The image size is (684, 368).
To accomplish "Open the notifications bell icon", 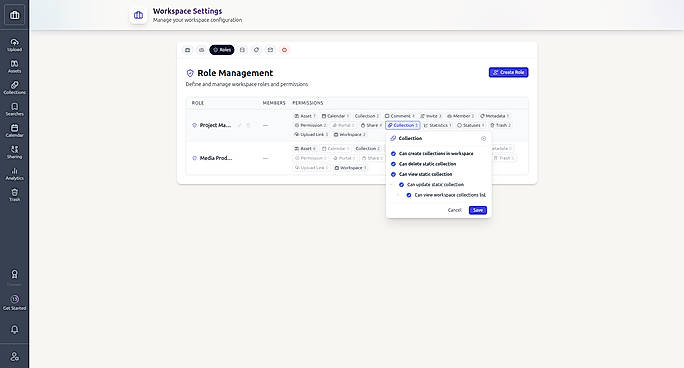I will [x=14, y=329].
